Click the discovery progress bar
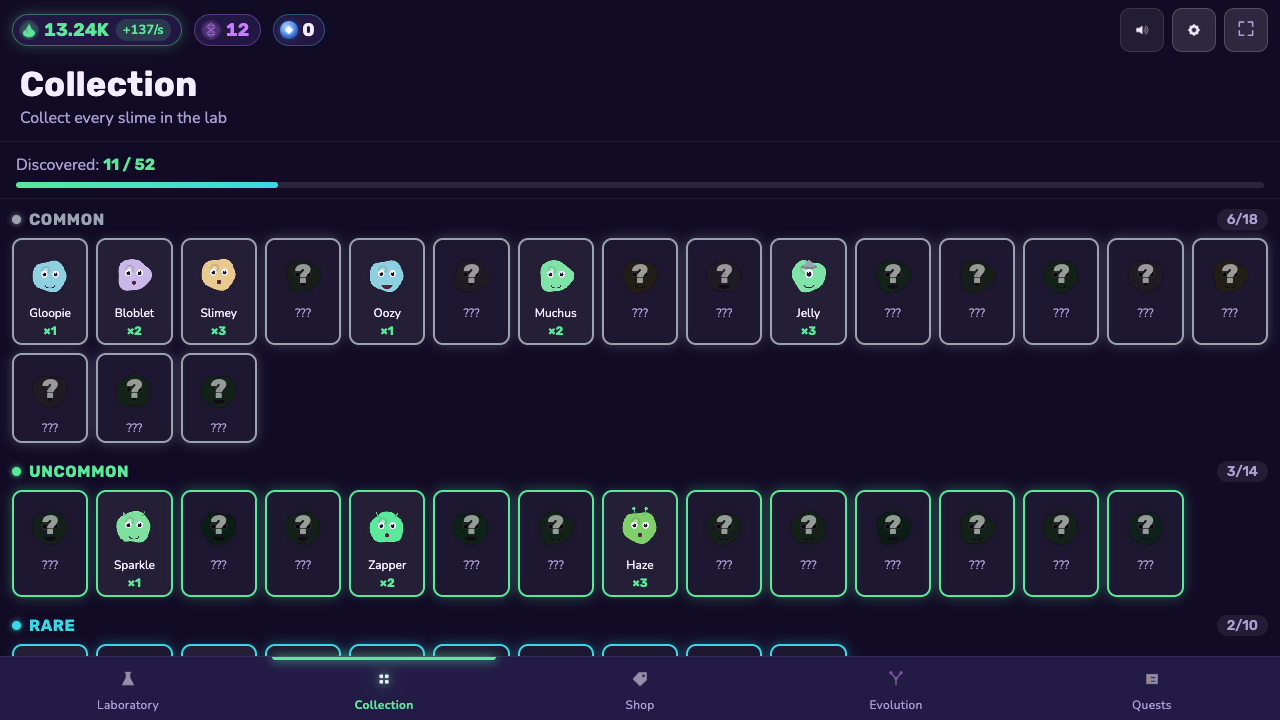1280x720 pixels. [640, 185]
